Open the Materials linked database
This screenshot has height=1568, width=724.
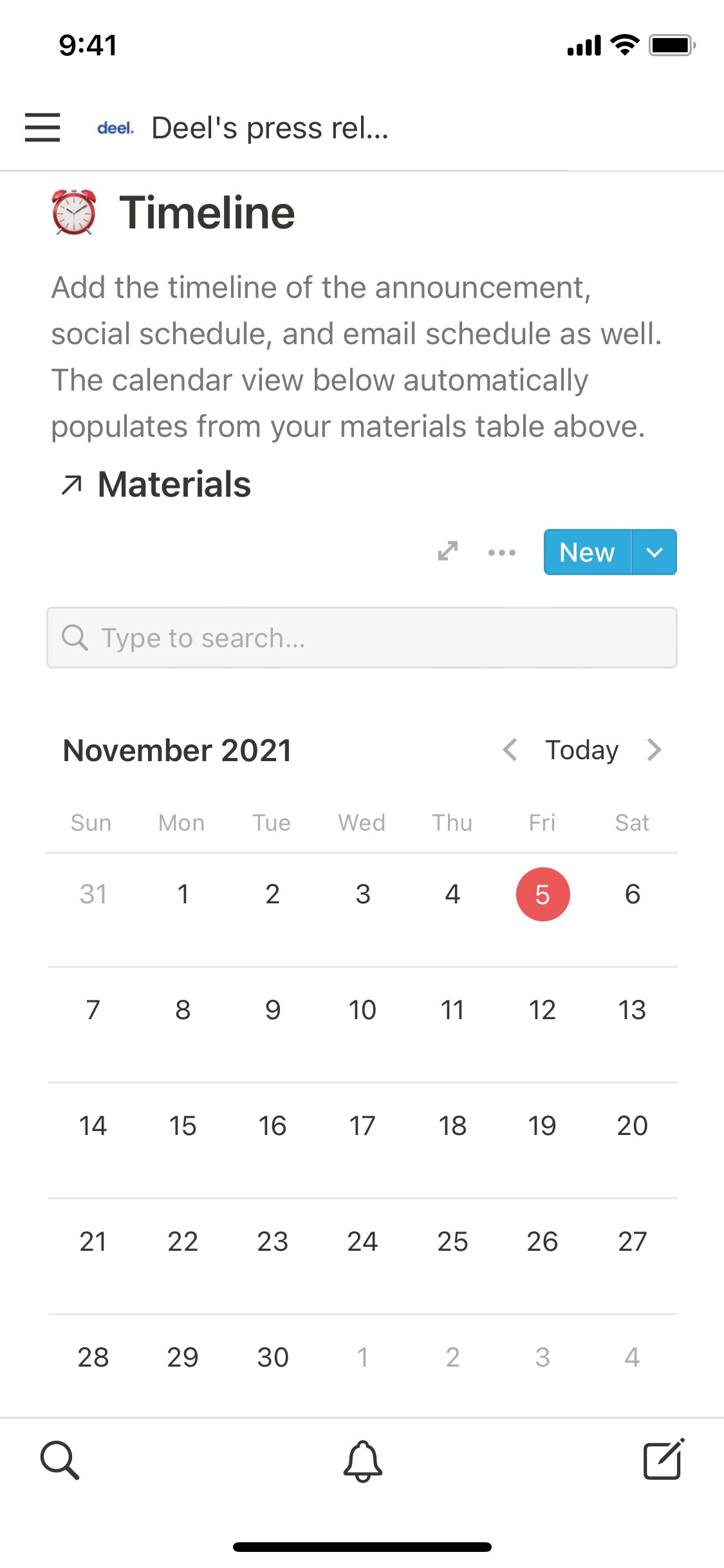pos(174,484)
